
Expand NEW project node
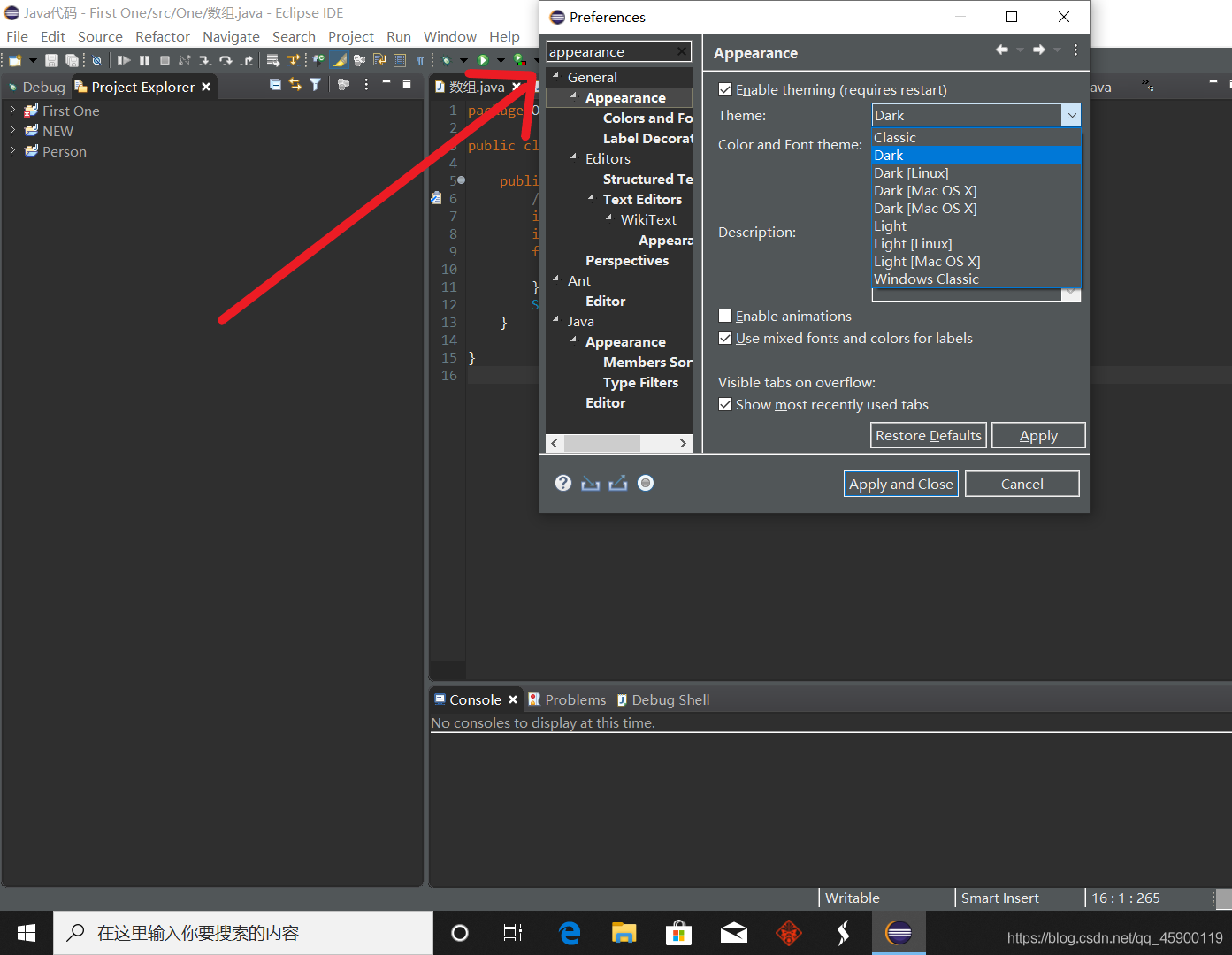(12, 130)
